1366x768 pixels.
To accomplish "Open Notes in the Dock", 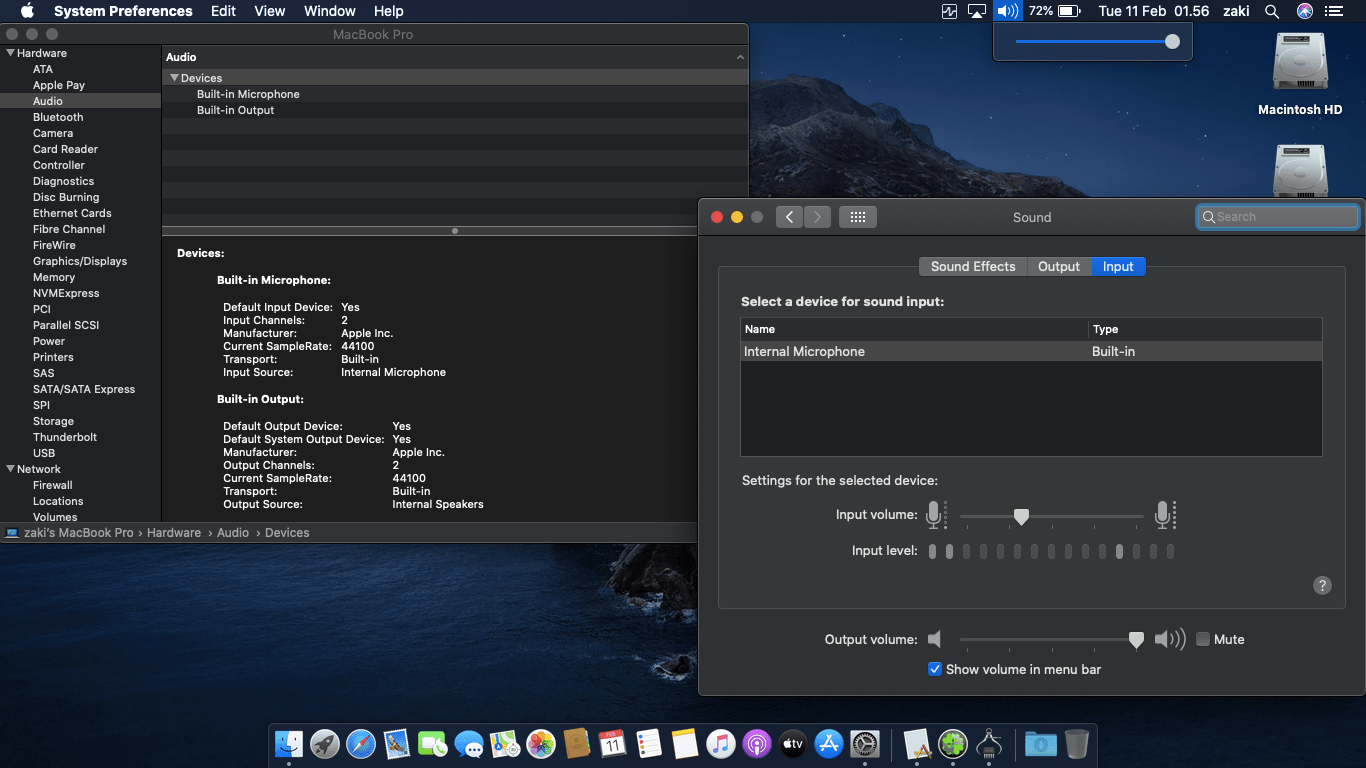I will point(685,744).
